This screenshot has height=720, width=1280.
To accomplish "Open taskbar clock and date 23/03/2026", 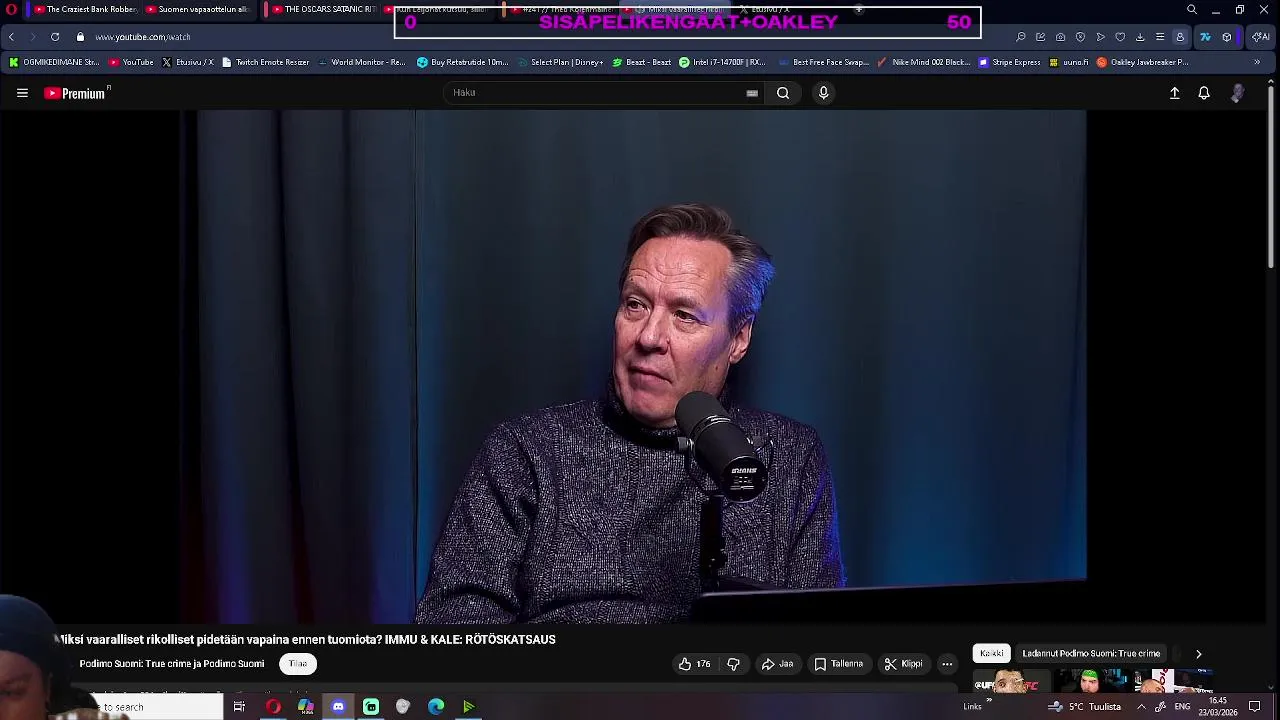I will pyautogui.click(x=1218, y=707).
